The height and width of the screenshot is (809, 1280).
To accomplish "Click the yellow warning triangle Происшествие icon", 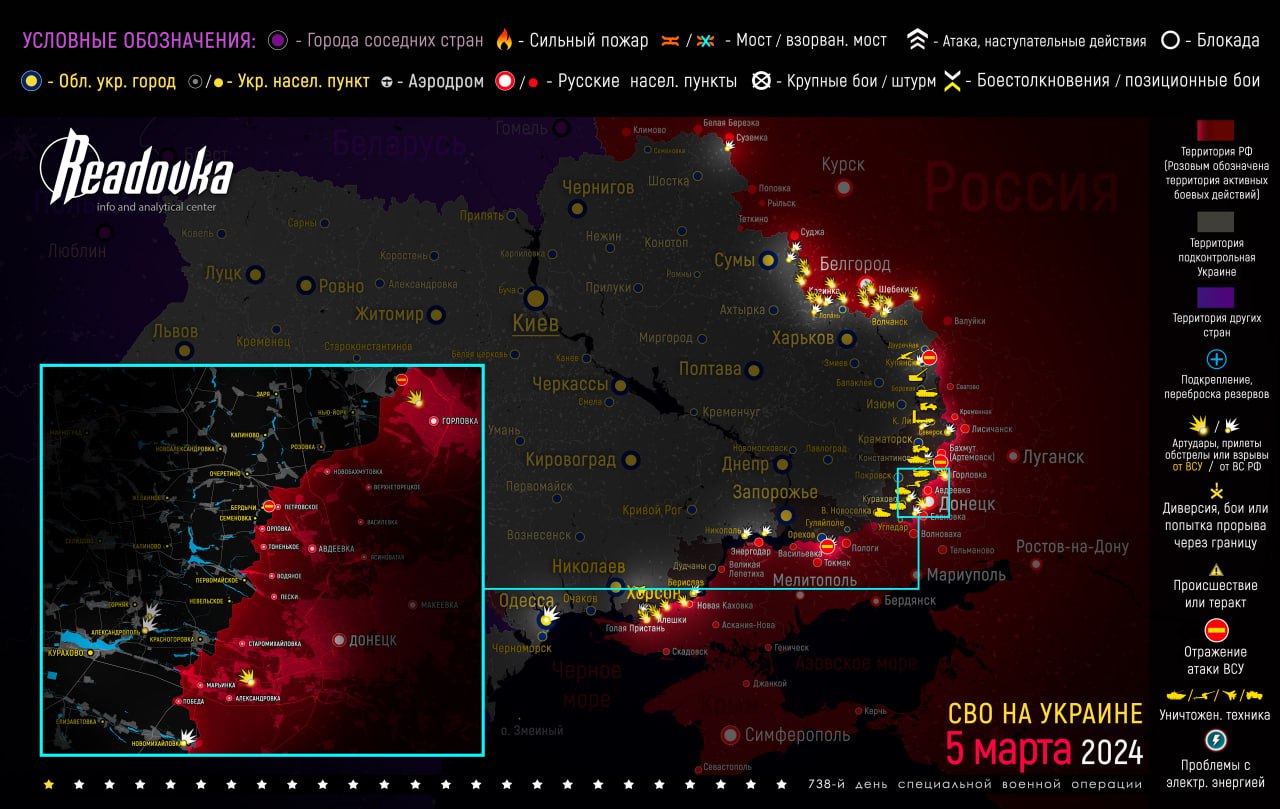I will (x=1216, y=568).
